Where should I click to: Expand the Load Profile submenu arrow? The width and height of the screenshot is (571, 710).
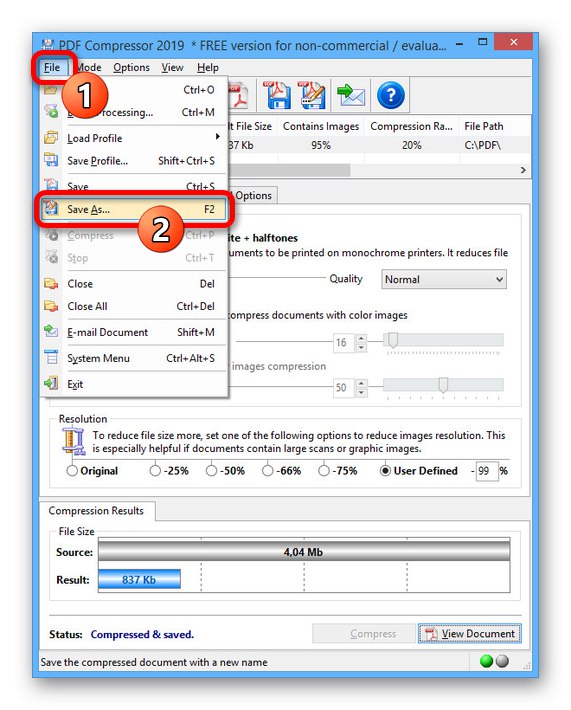[x=218, y=137]
